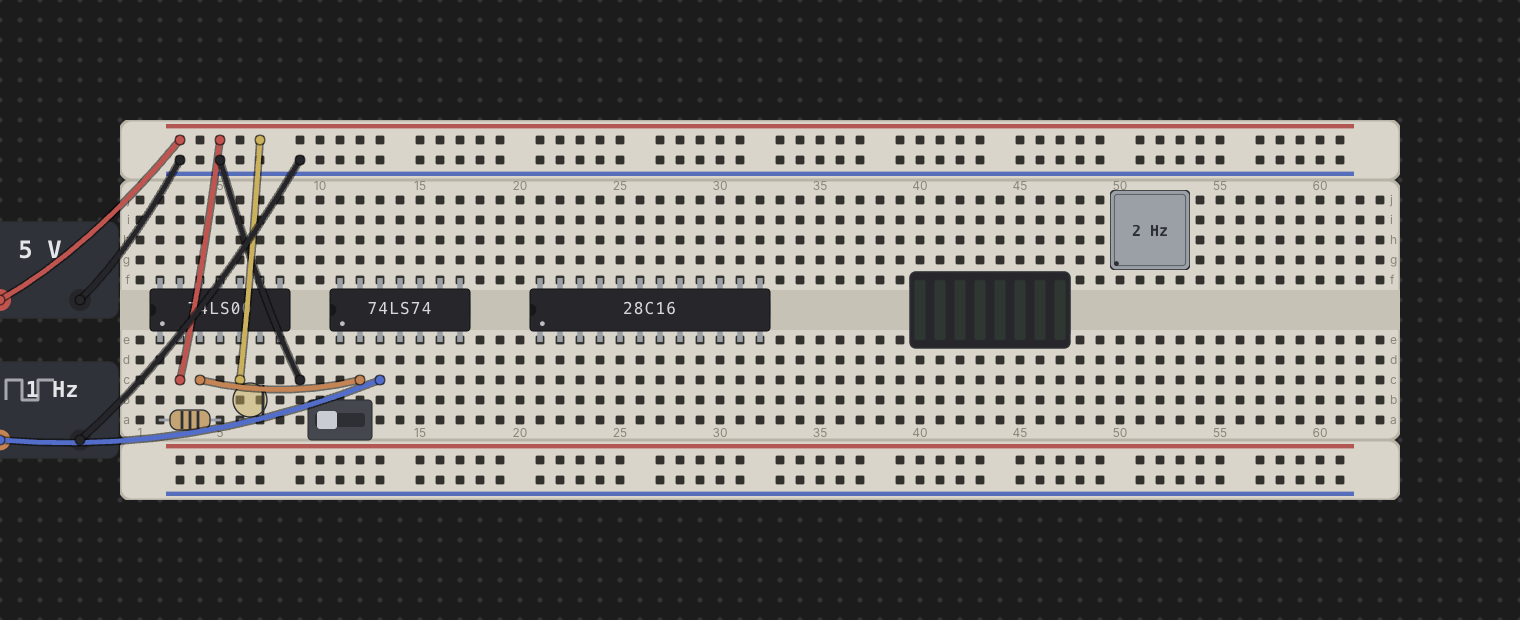The width and height of the screenshot is (1520, 620).
Task: Click the yellow wire's top endpoint on power rail
Action: click(x=260, y=140)
